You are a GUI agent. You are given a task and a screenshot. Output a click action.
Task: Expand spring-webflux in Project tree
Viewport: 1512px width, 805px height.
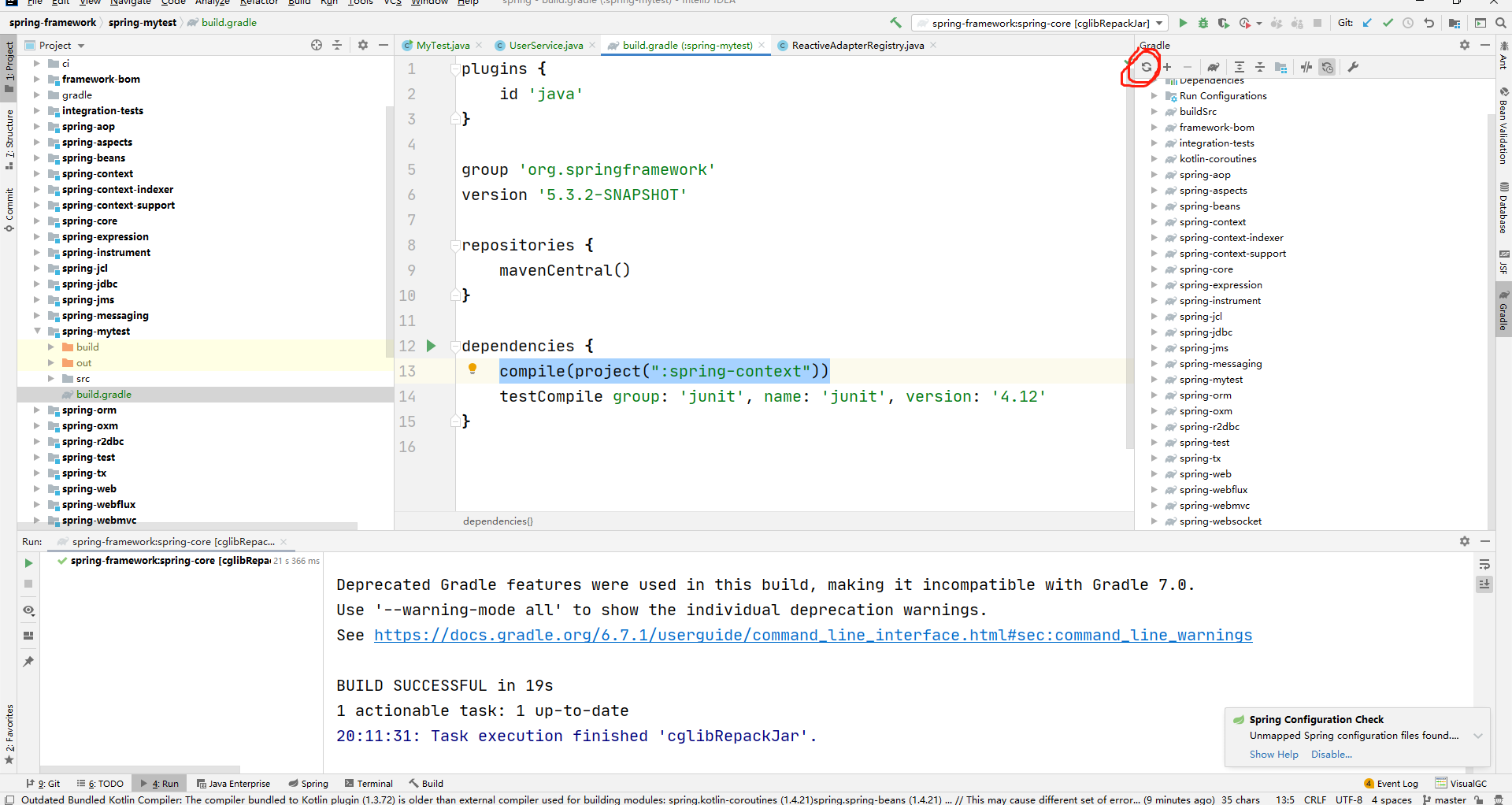pyautogui.click(x=36, y=505)
